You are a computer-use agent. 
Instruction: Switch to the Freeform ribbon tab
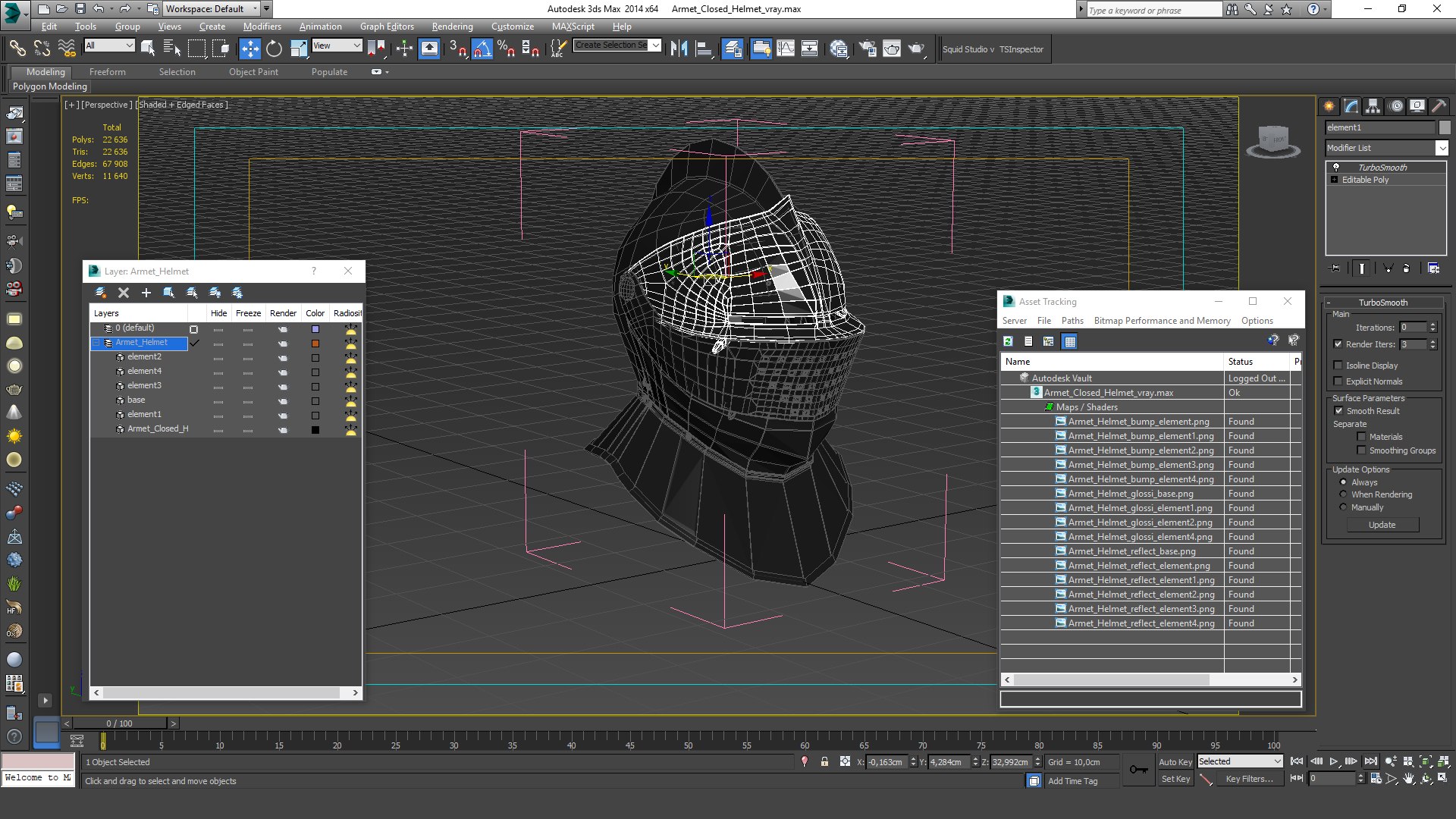coord(107,72)
